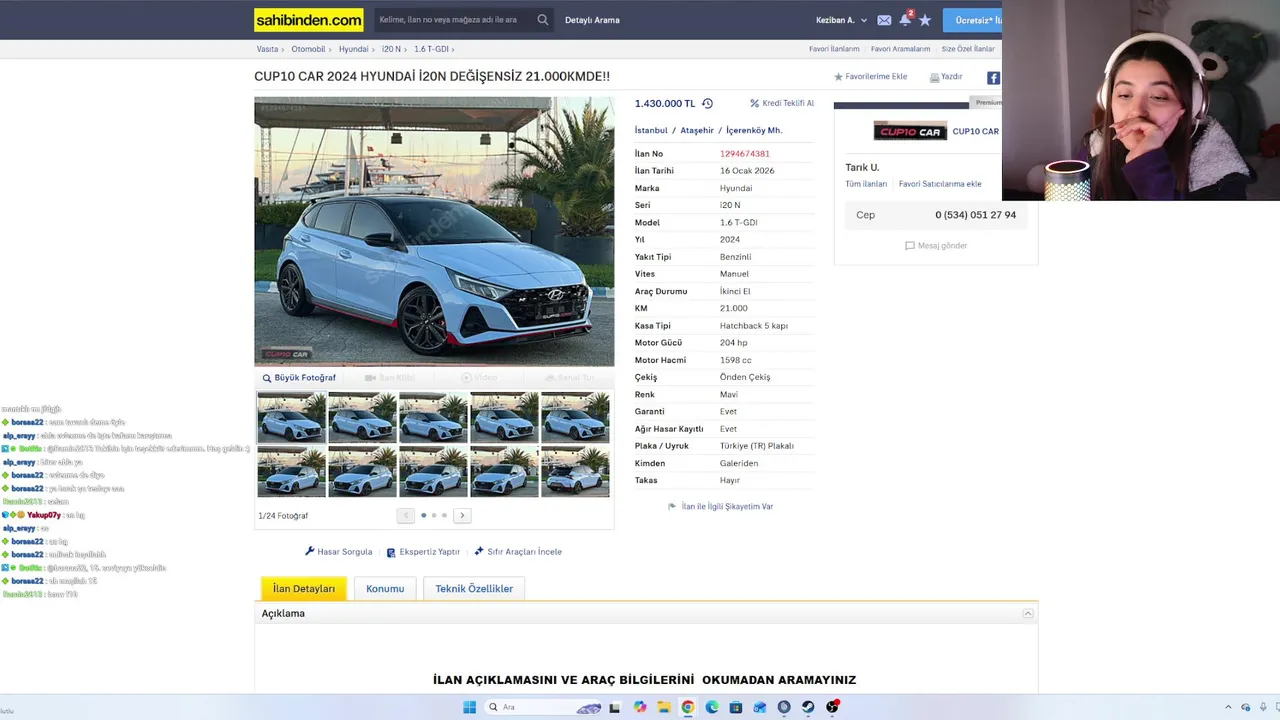Select İlan Detayları tab
Image resolution: width=1280 pixels, height=720 pixels.
[x=304, y=588]
